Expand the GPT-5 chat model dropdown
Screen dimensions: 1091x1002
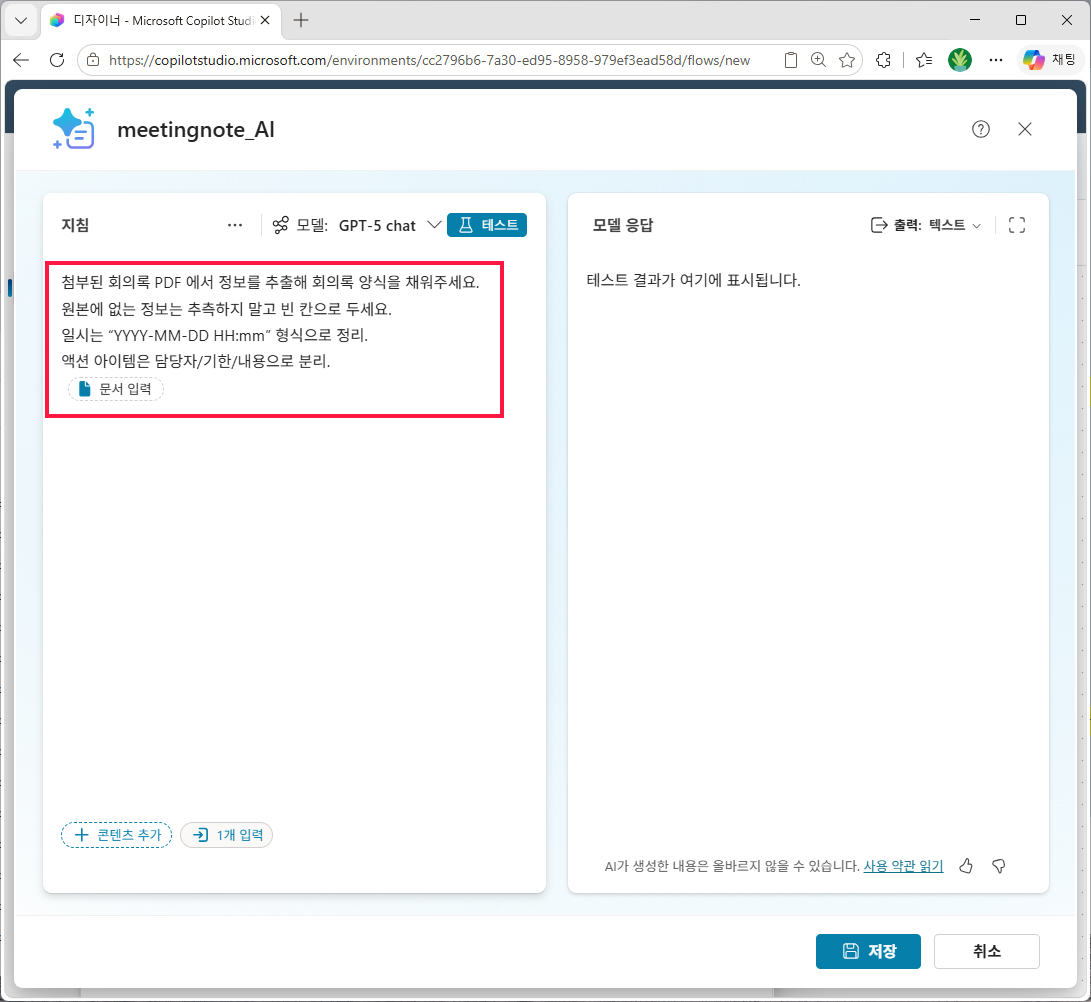[x=390, y=225]
